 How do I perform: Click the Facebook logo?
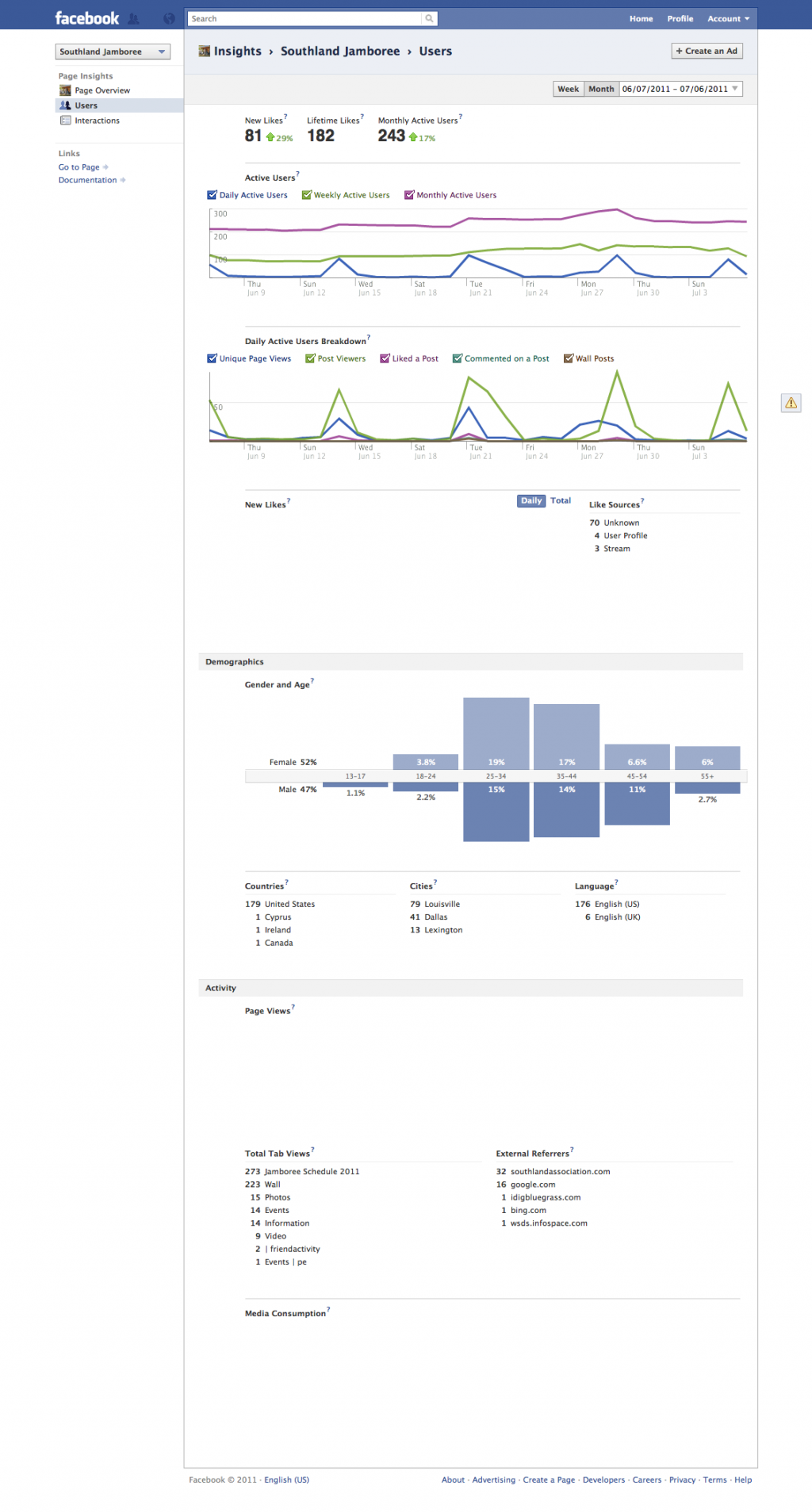pos(86,17)
